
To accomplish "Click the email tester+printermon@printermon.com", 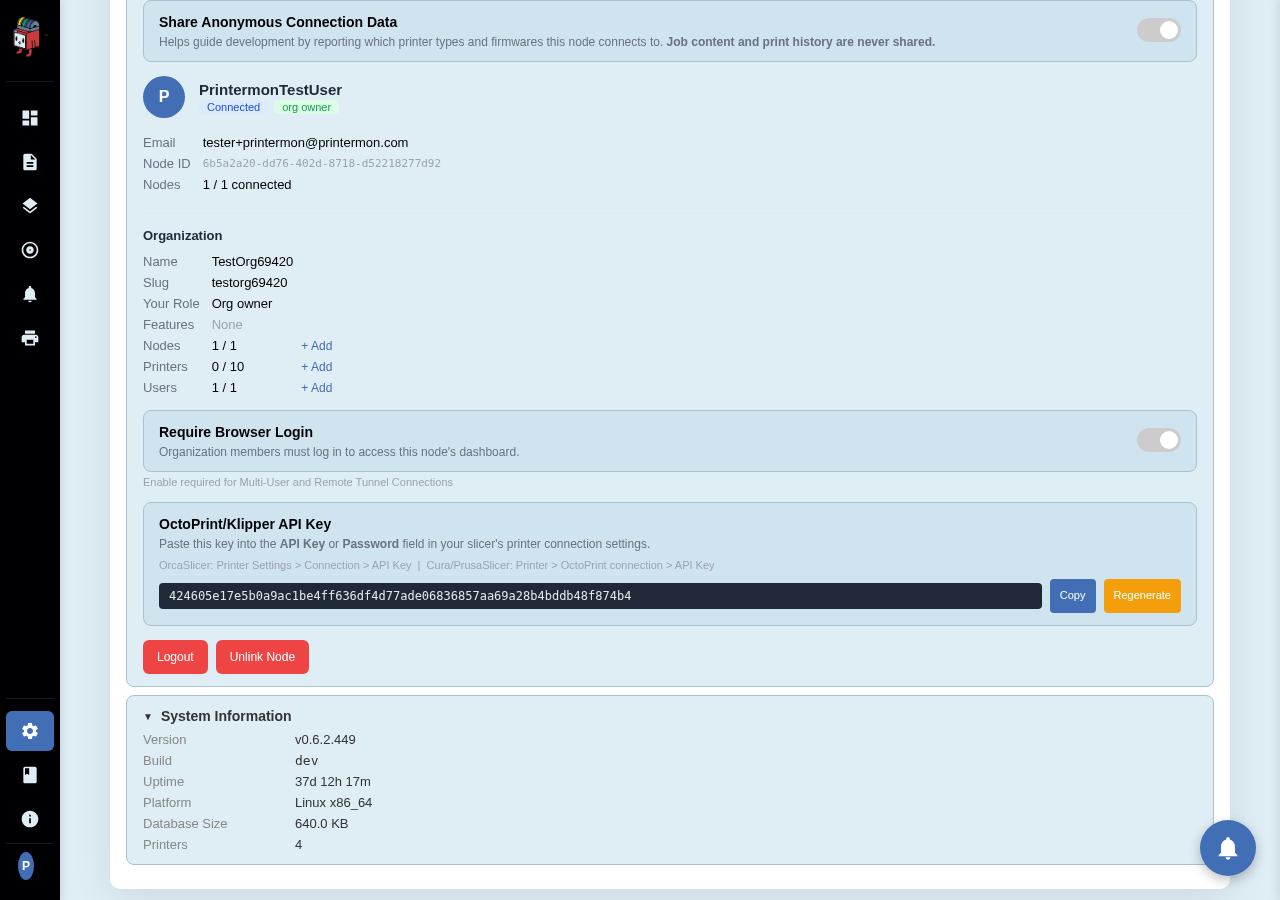I will pyautogui.click(x=306, y=143).
